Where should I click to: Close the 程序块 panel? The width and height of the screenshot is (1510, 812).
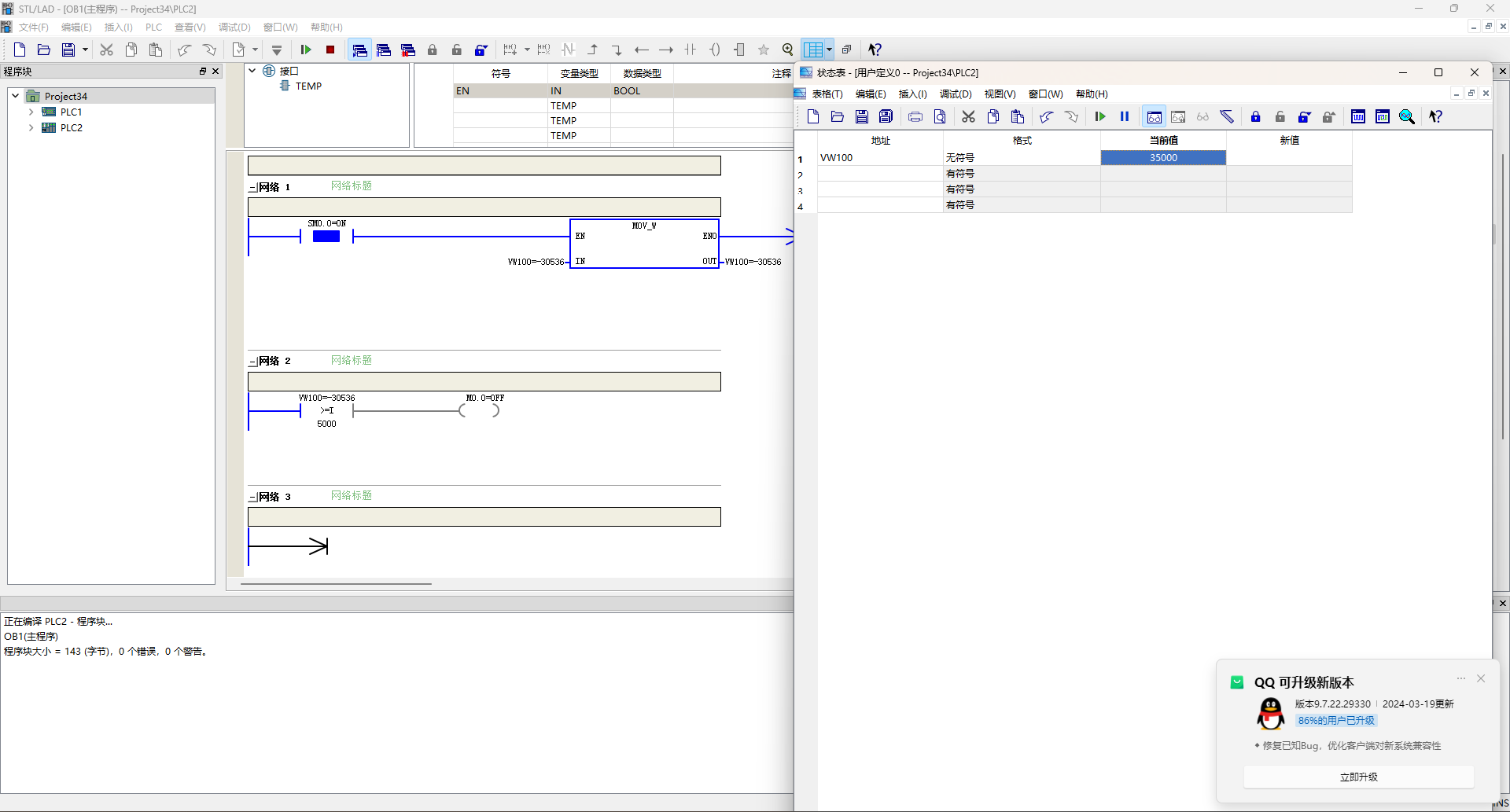215,71
